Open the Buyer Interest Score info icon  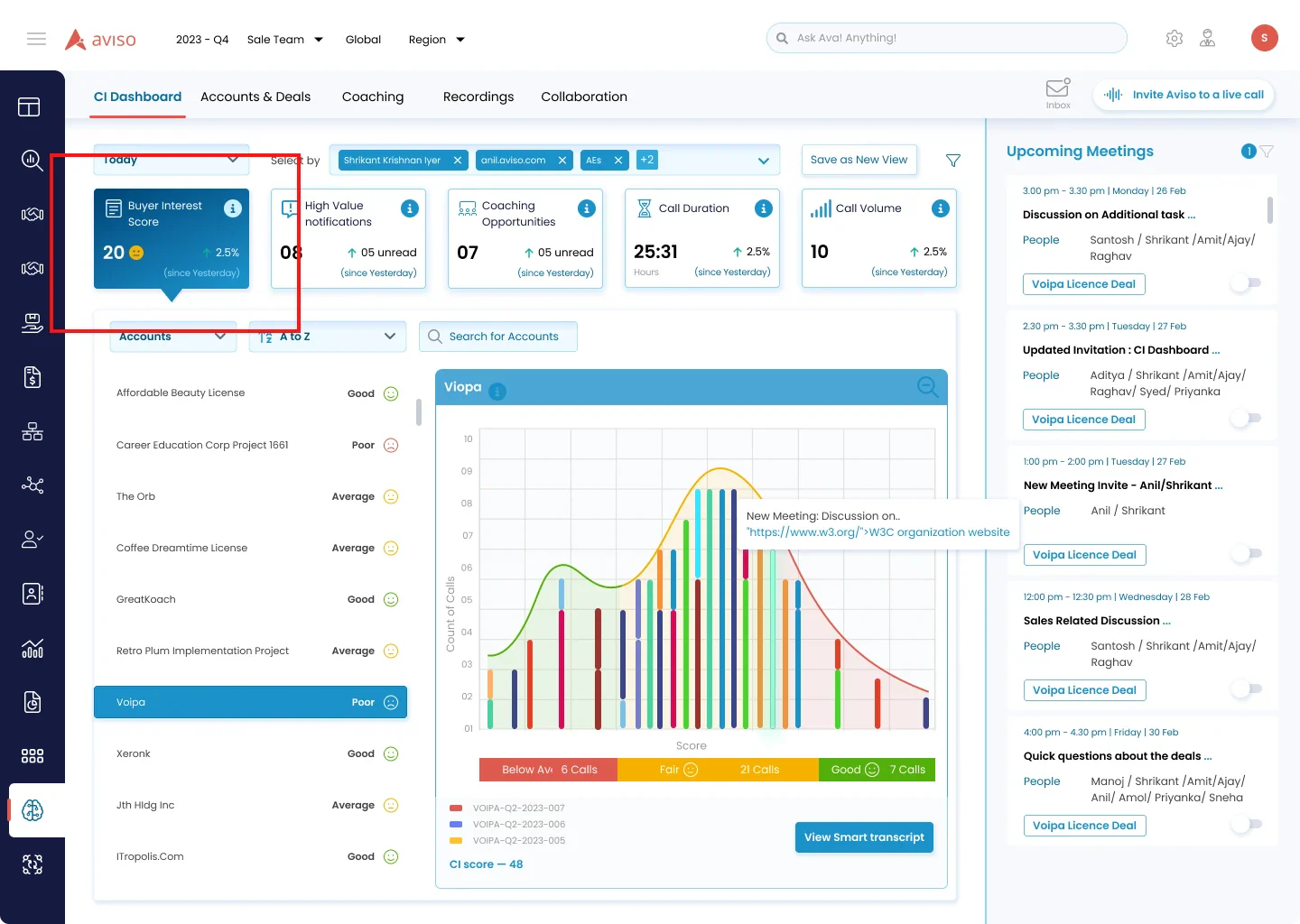[233, 208]
